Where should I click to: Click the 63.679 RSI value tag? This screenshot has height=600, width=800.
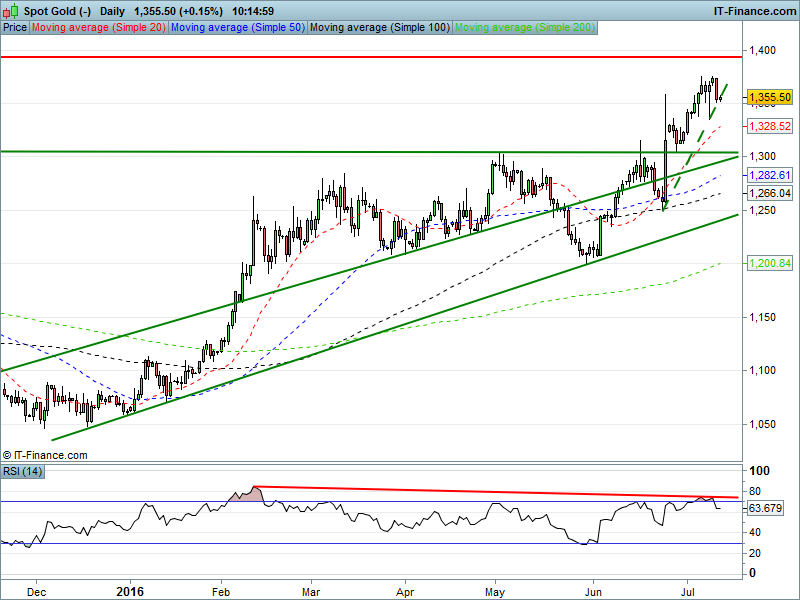(x=764, y=508)
